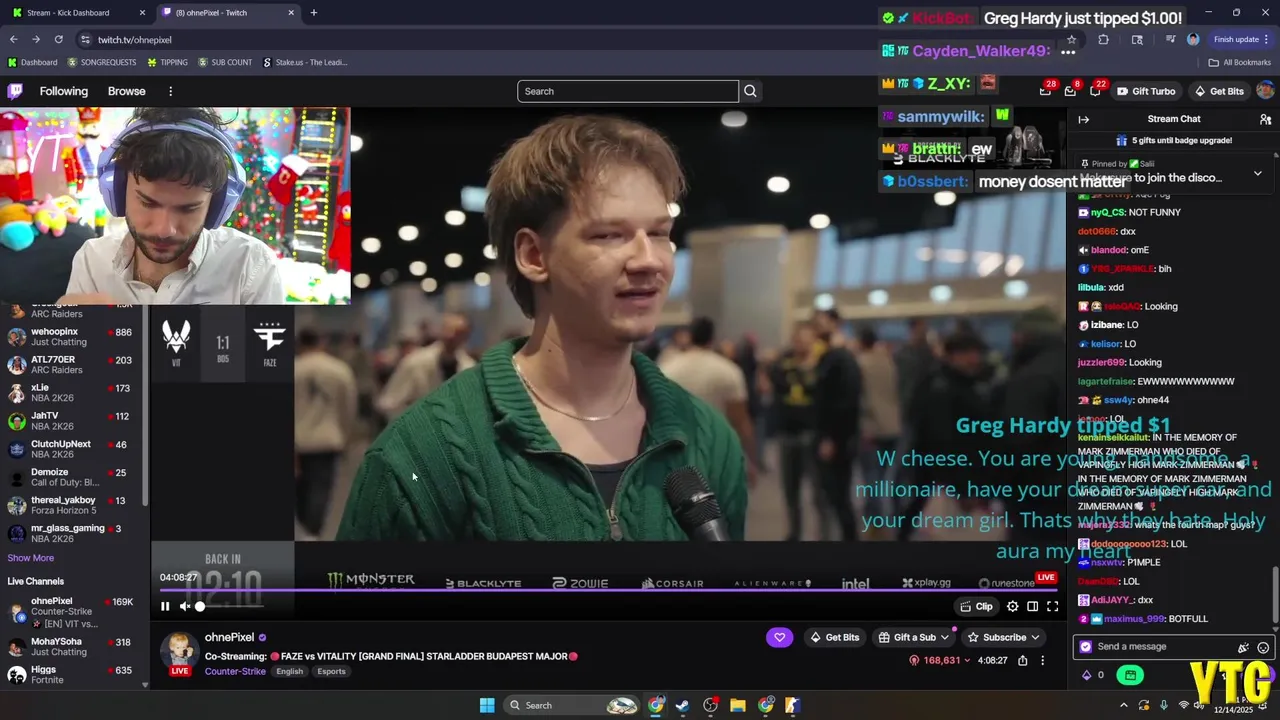Open the MohaYSoha live channel
The image size is (1280, 720).
75,647
